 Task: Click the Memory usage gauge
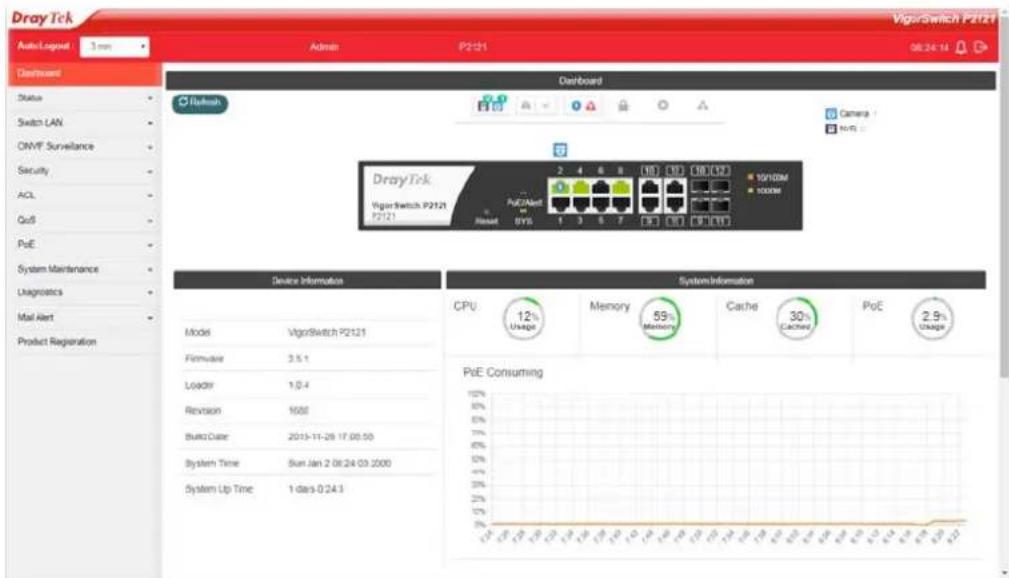660,318
